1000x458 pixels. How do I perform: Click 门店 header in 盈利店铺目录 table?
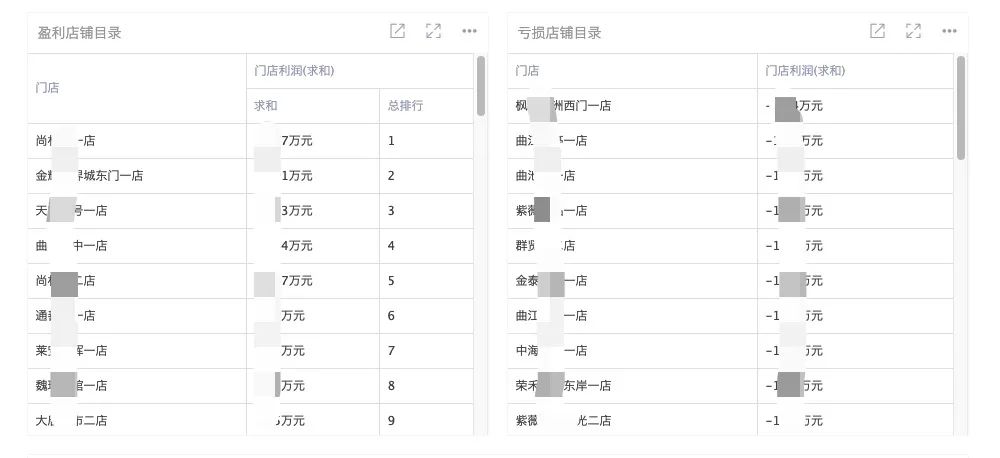tap(47, 88)
